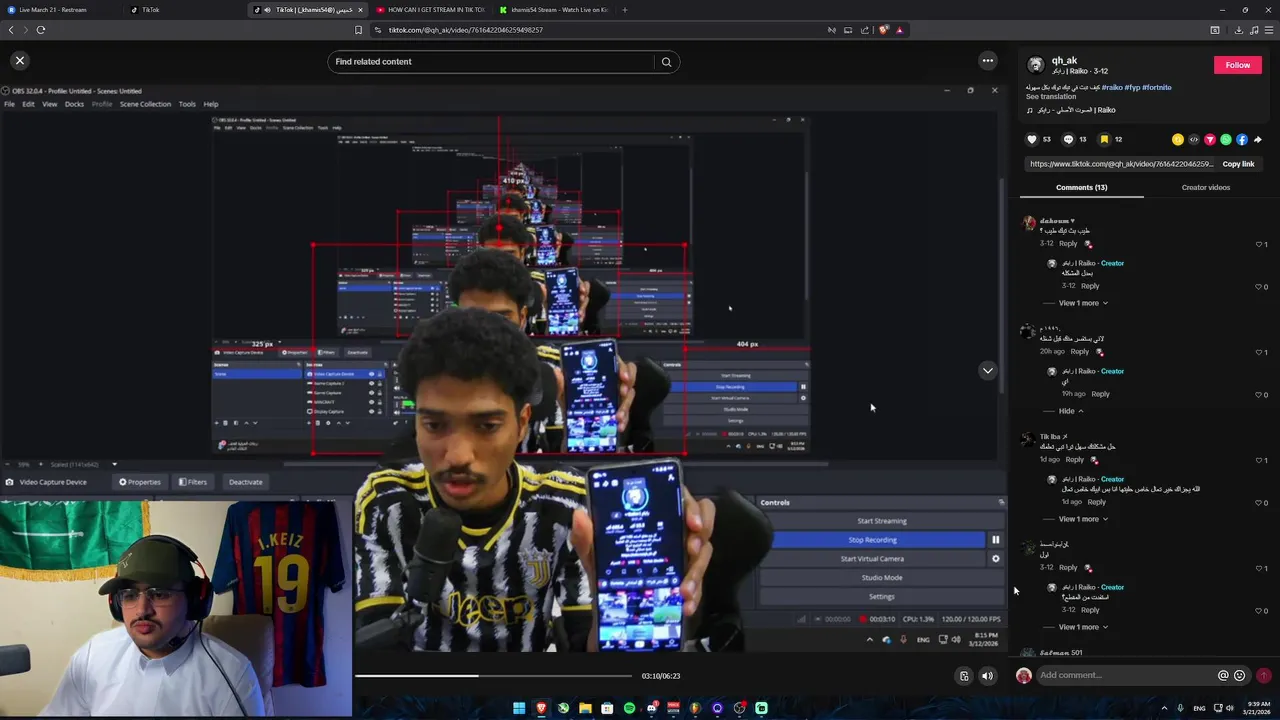Open the #fyp hashtag
The image size is (1280, 720).
click(x=1132, y=87)
